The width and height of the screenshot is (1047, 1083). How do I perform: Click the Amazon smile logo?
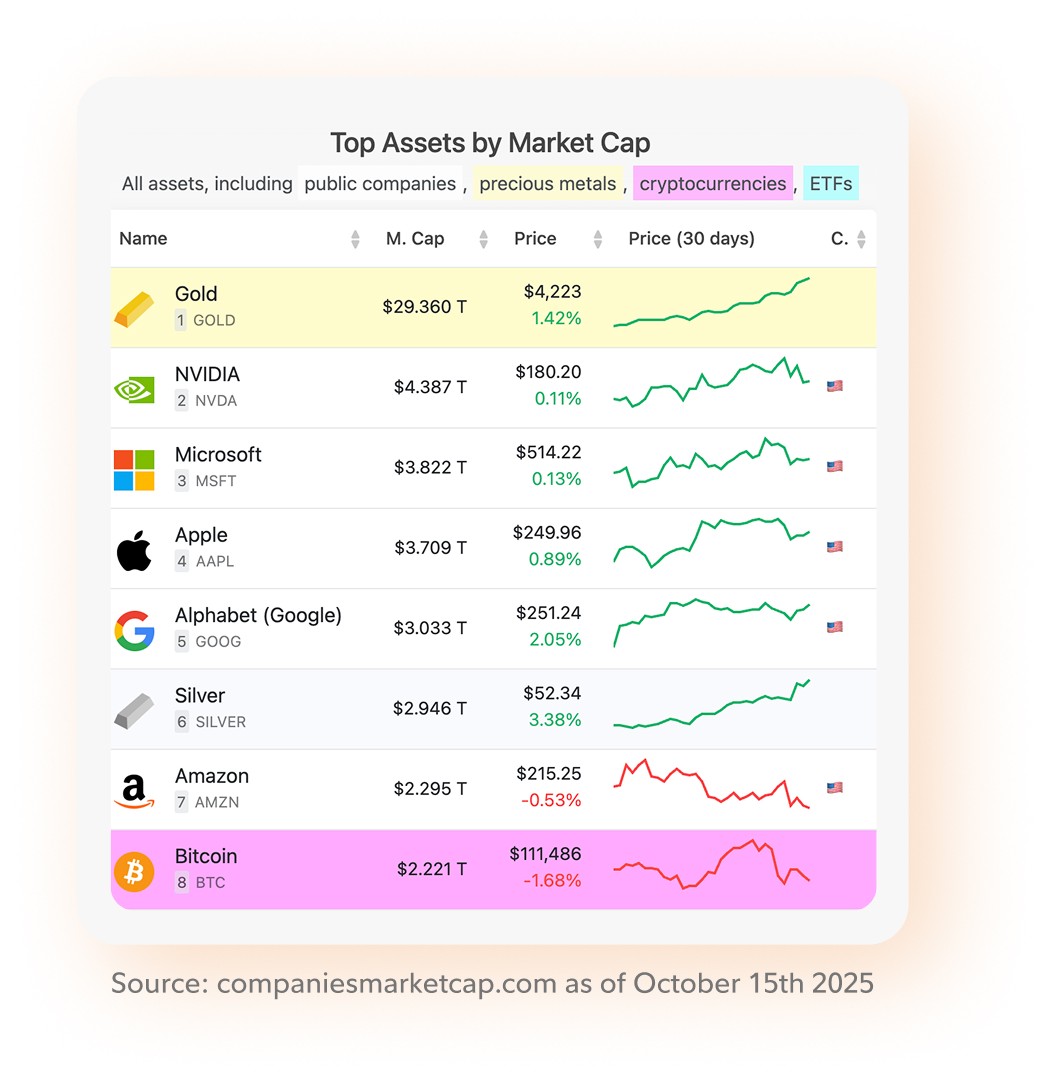pyautogui.click(x=134, y=788)
